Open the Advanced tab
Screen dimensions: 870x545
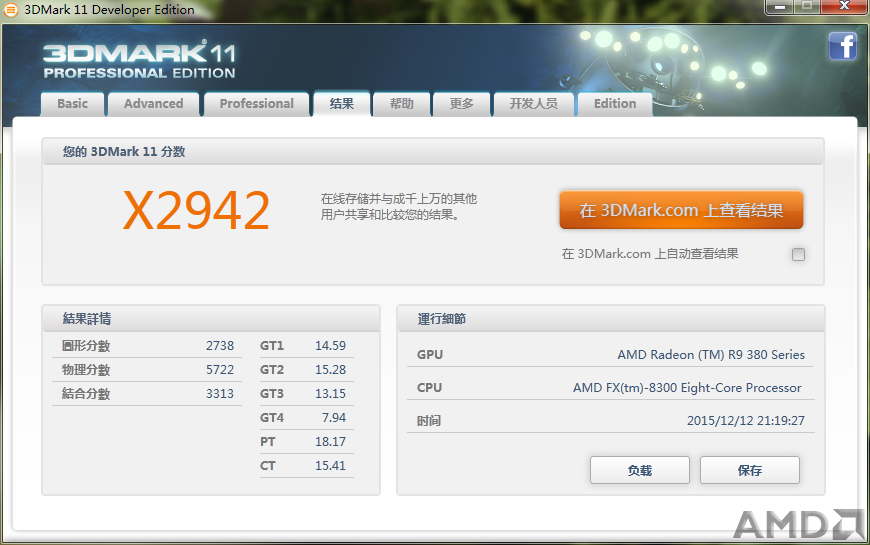(x=153, y=104)
